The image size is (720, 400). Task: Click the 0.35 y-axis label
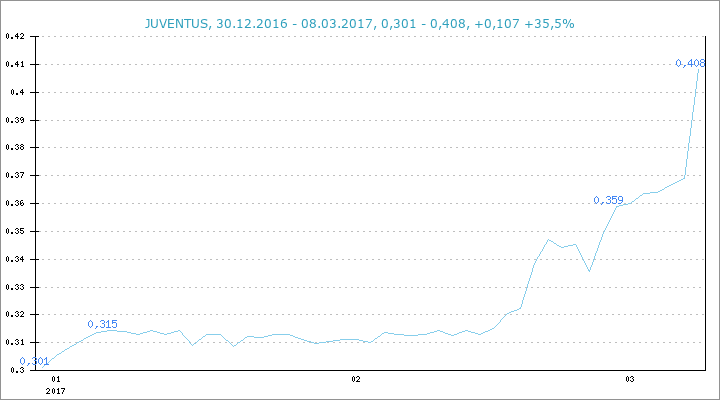pyautogui.click(x=15, y=231)
